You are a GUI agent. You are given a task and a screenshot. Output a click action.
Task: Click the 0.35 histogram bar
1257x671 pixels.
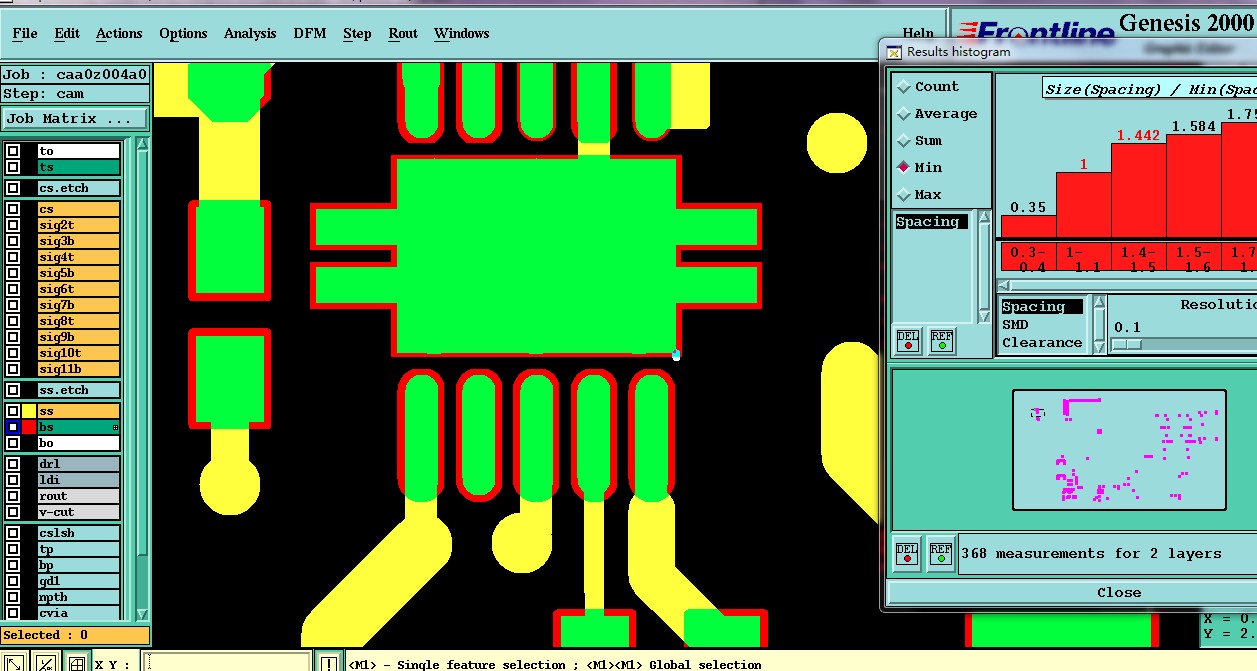tap(1028, 227)
